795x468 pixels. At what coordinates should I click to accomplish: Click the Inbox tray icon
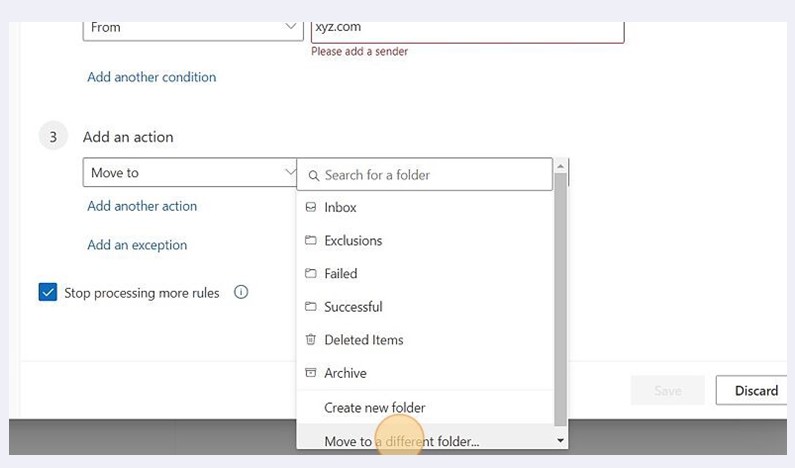pos(311,207)
